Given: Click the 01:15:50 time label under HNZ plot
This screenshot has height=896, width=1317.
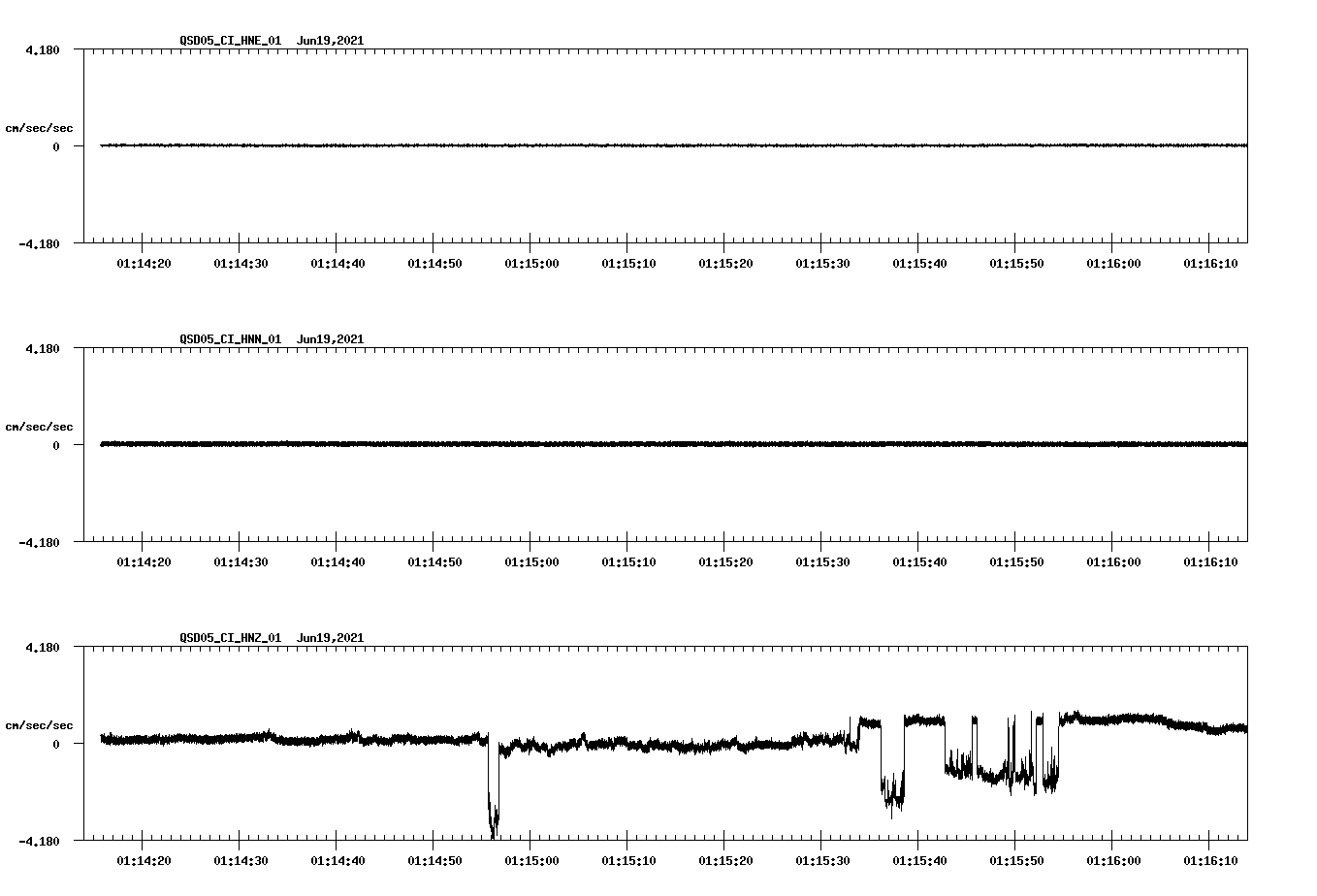Looking at the screenshot, I should click(1016, 861).
